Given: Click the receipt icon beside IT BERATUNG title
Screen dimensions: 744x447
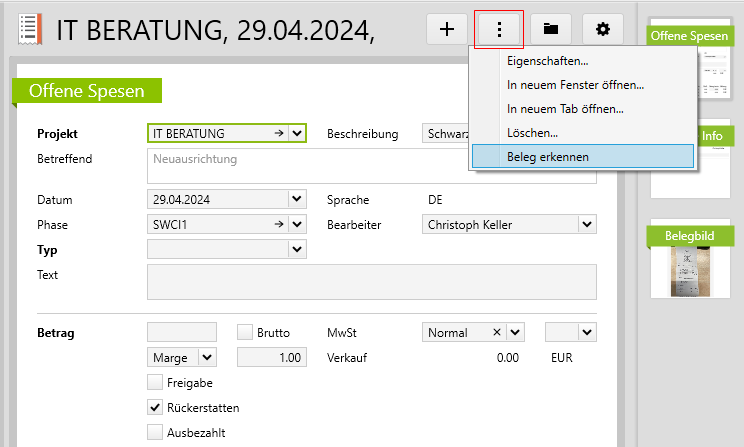Looking at the screenshot, I should point(31,30).
